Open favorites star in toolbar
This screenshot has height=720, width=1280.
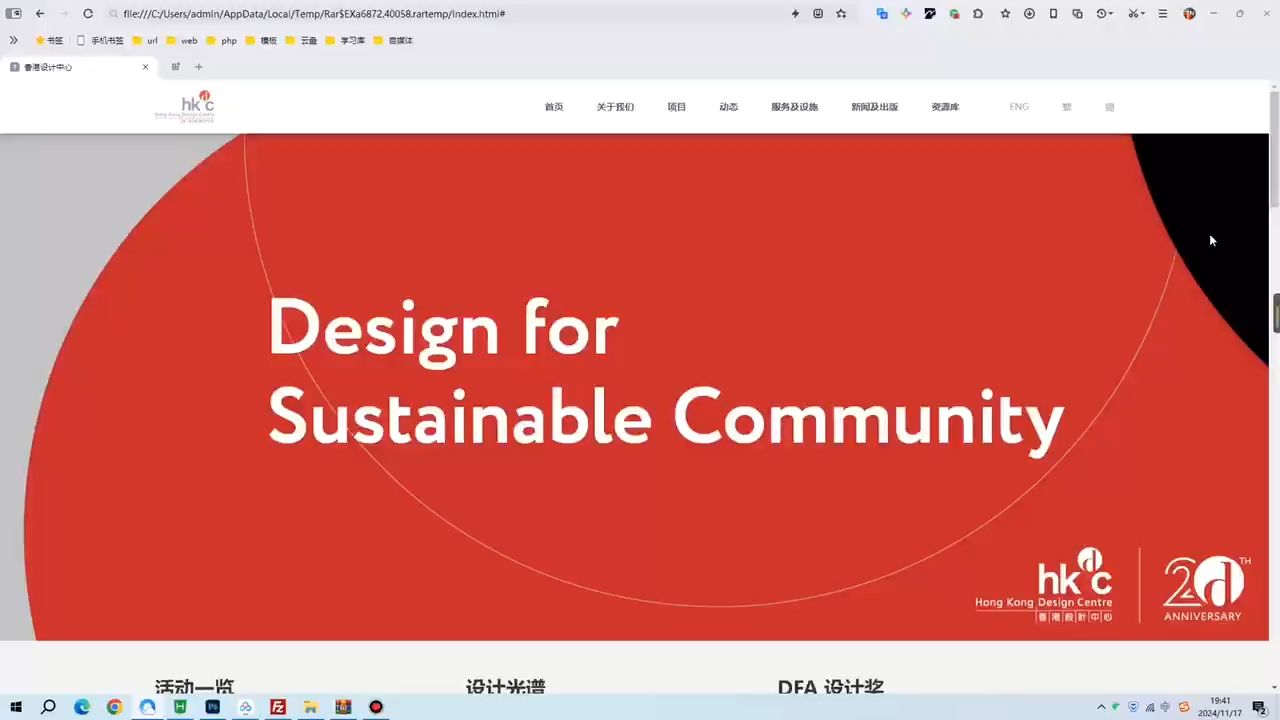1005,14
